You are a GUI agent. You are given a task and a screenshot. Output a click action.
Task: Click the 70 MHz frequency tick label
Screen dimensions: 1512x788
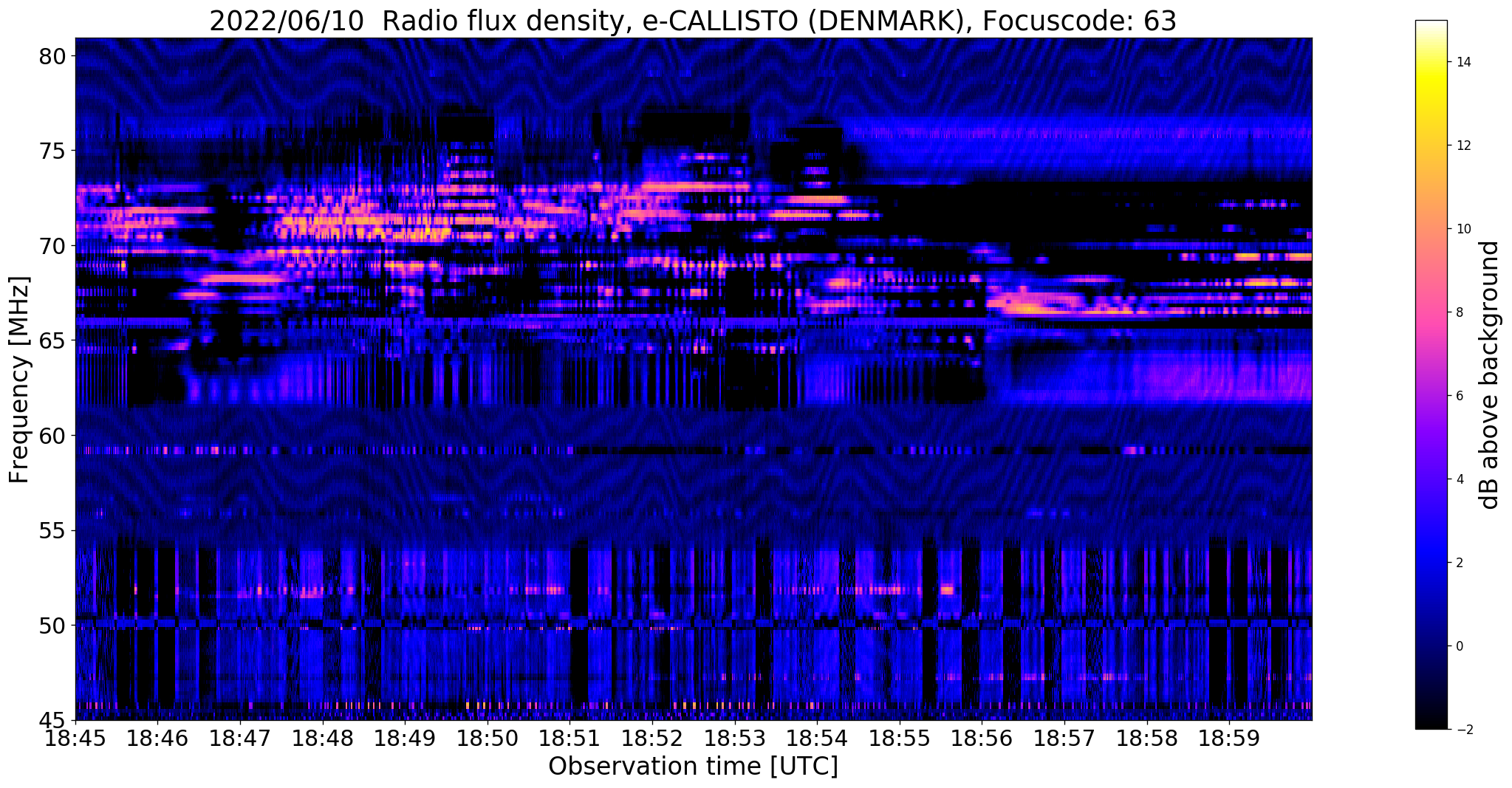(x=52, y=246)
